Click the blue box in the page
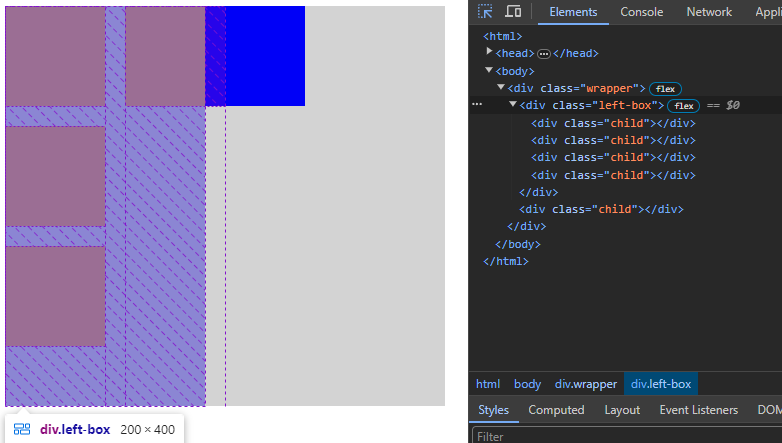Viewport: 782px width, 443px height. [x=265, y=56]
